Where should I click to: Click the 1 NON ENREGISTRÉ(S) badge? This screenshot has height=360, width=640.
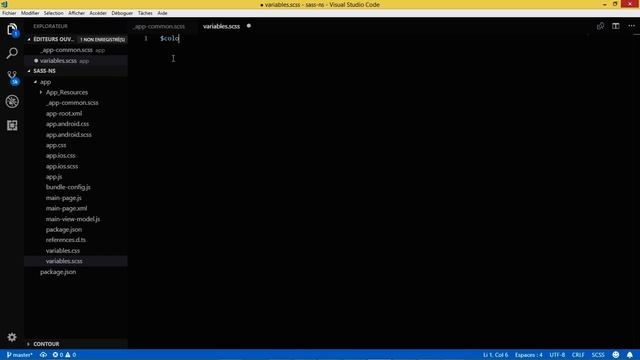[x=102, y=40]
